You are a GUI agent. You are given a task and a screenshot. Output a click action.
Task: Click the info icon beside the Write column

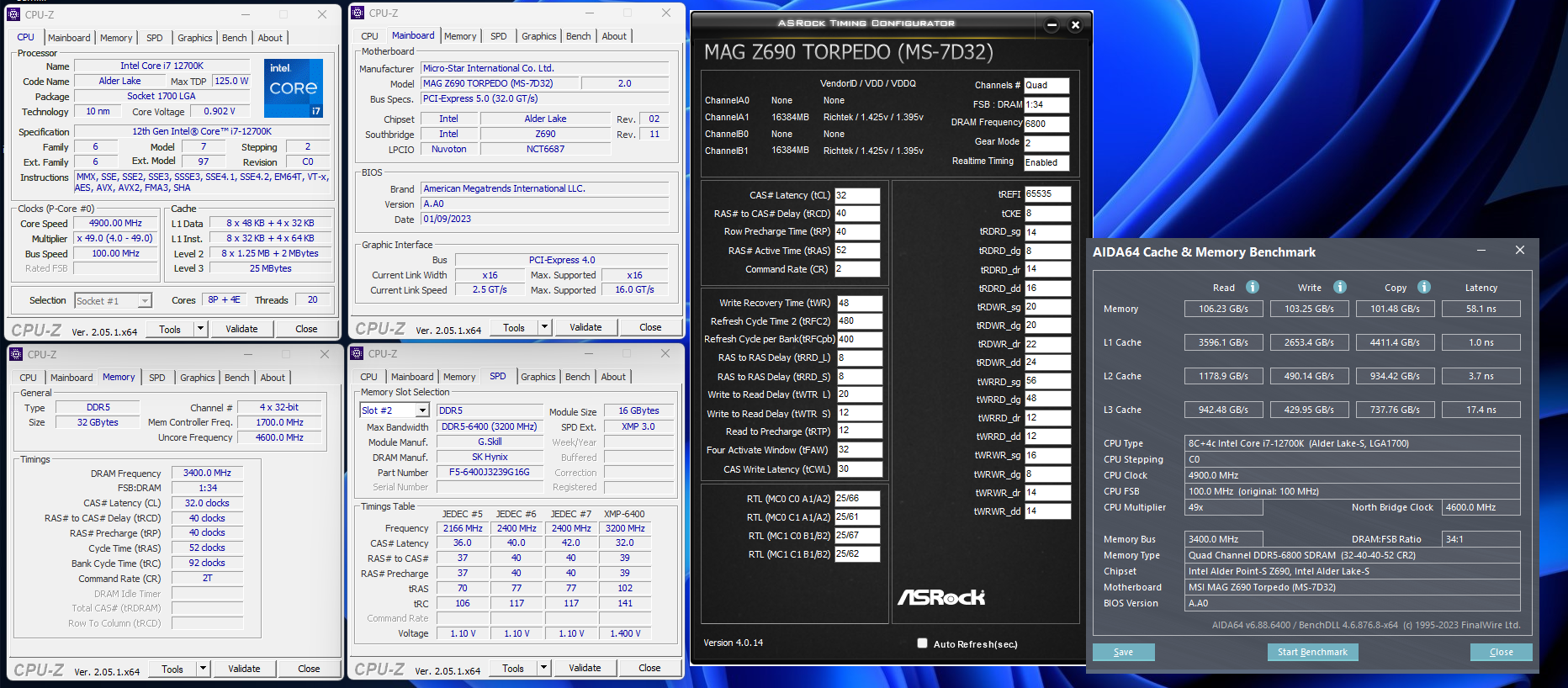tap(1340, 287)
